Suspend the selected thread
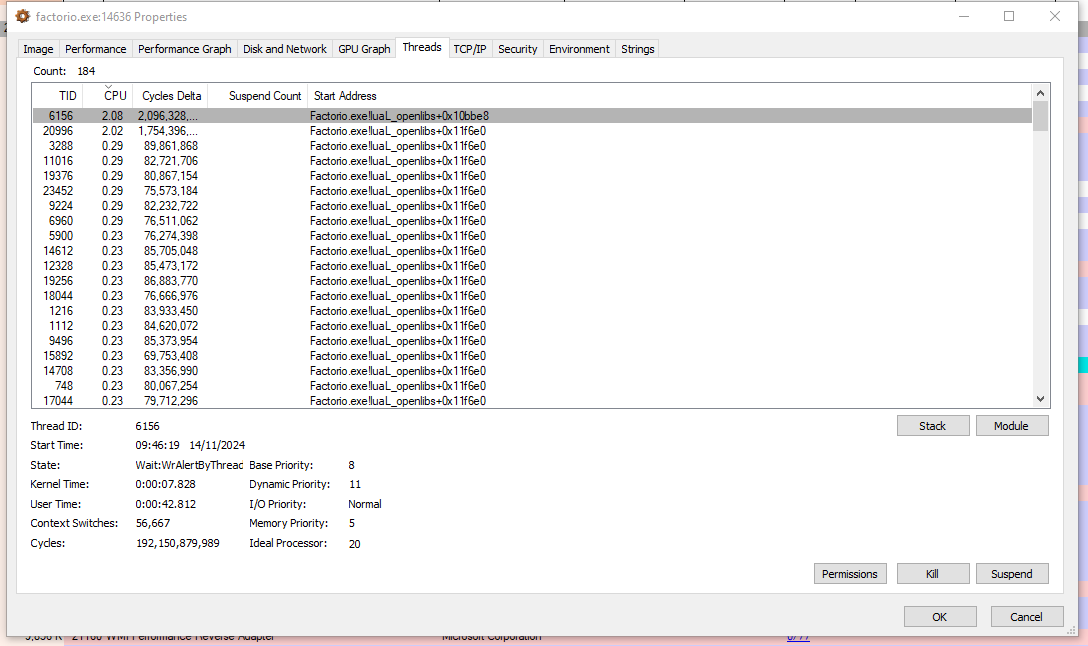1088x646 pixels. click(x=1011, y=574)
